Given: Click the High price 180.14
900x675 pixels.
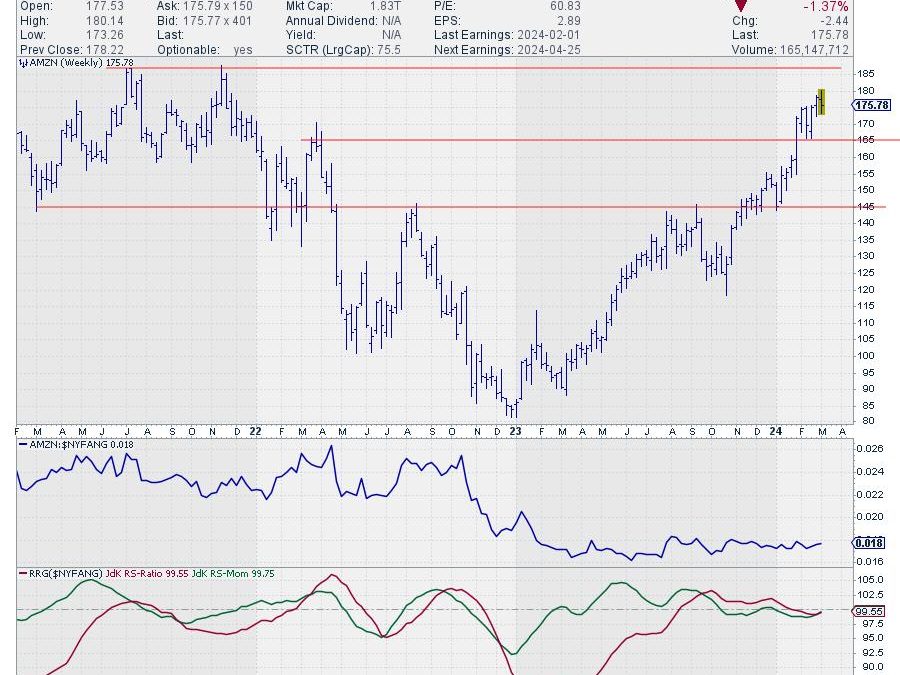Looking at the screenshot, I should [x=104, y=21].
